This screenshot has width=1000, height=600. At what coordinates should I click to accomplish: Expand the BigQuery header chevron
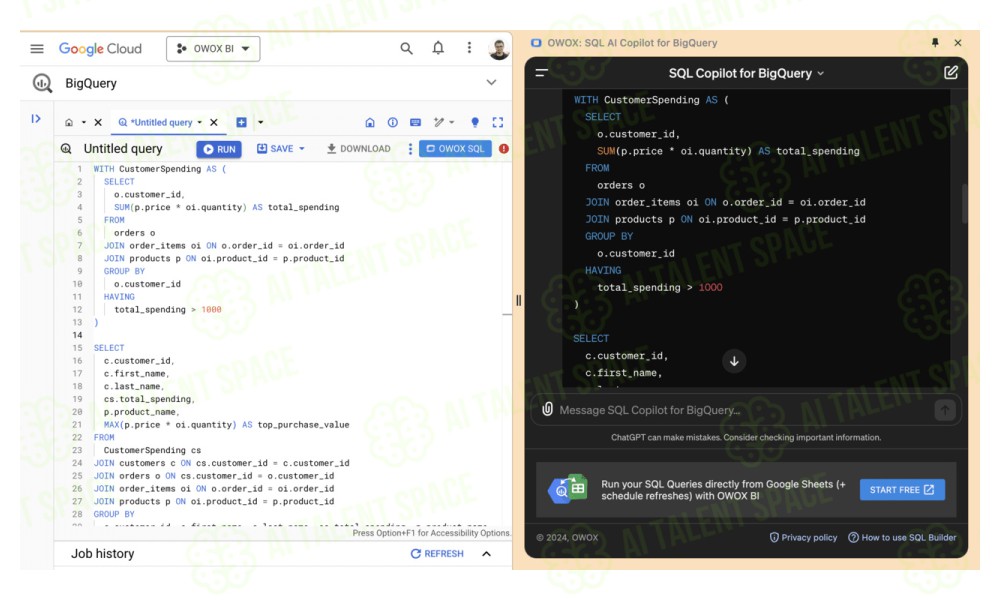[x=491, y=82]
